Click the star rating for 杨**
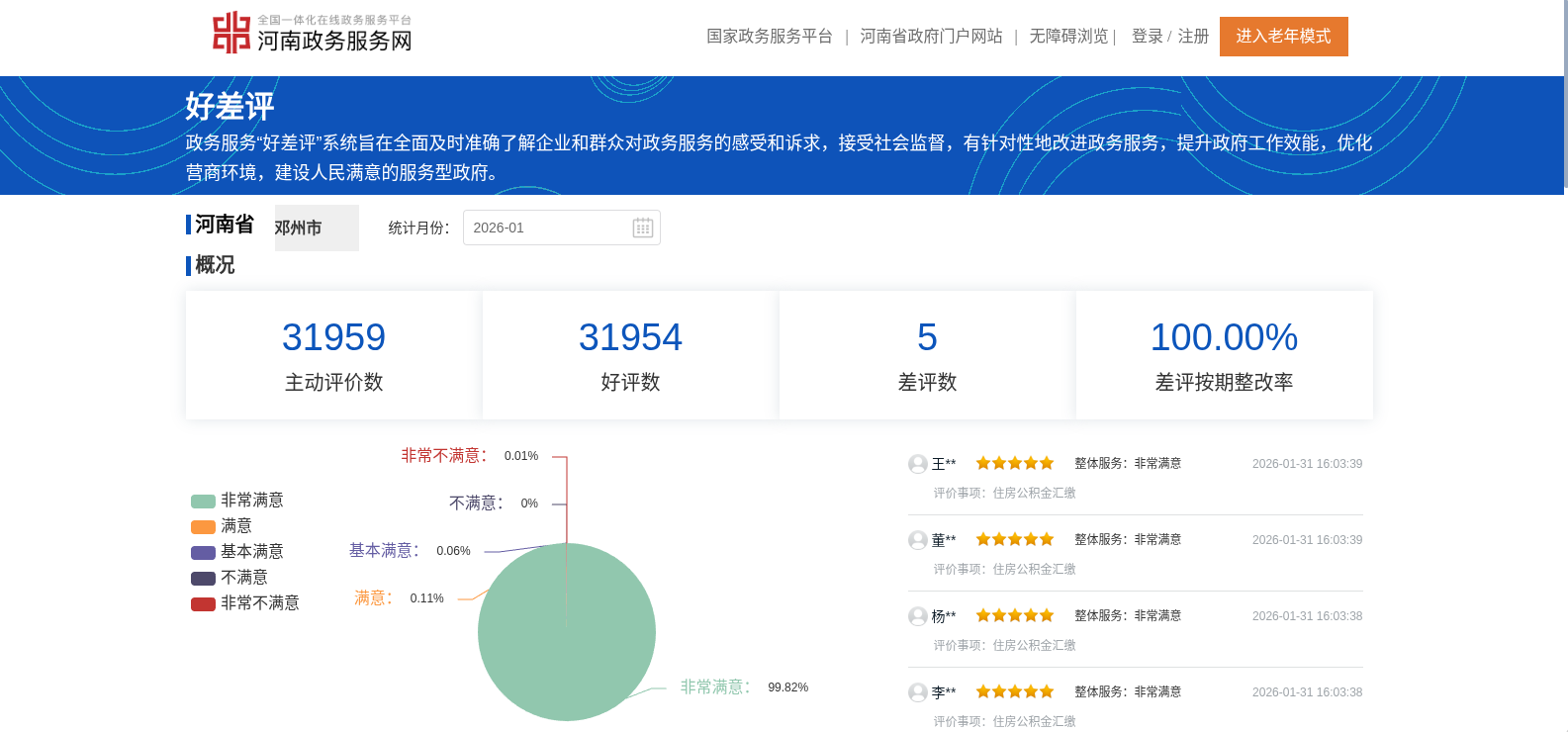The height and width of the screenshot is (732, 1568). point(1015,615)
